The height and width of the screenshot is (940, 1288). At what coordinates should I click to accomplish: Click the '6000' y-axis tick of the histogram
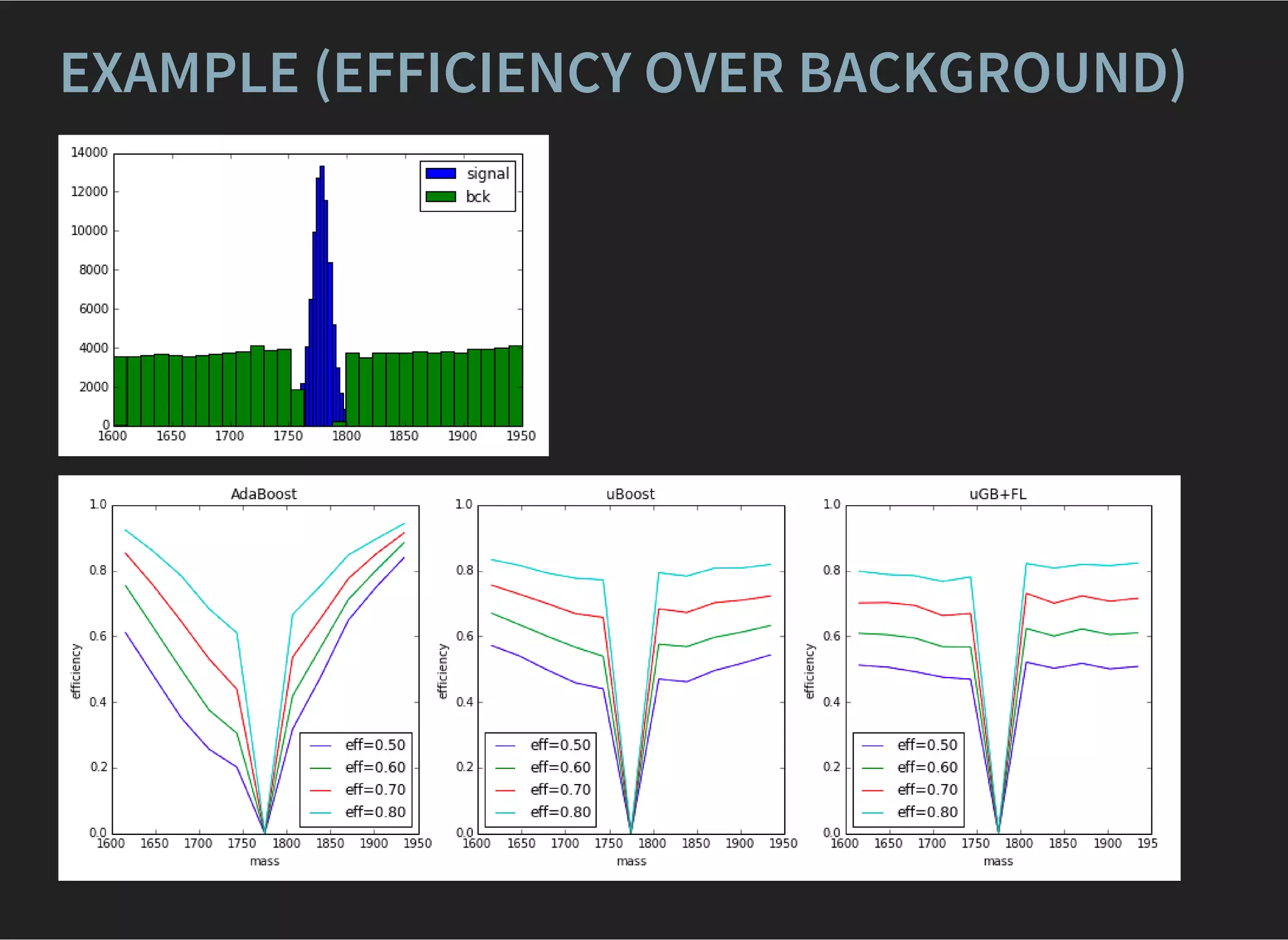93,308
